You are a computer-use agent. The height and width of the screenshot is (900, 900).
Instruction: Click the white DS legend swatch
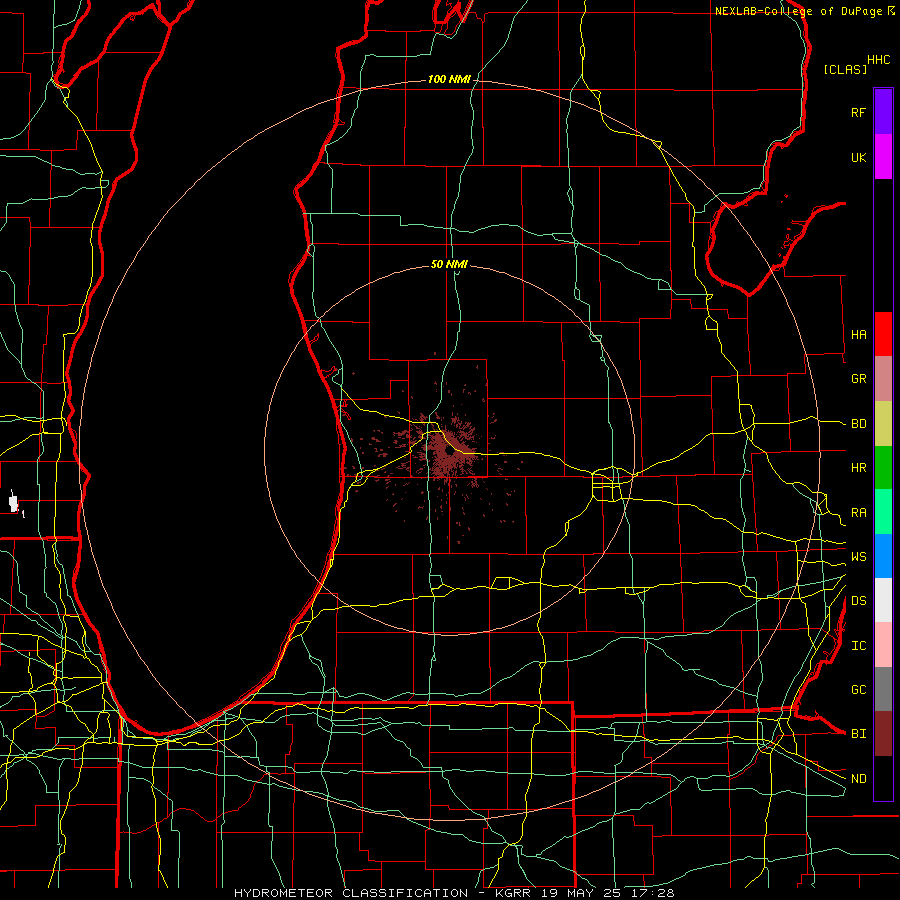pos(883,600)
